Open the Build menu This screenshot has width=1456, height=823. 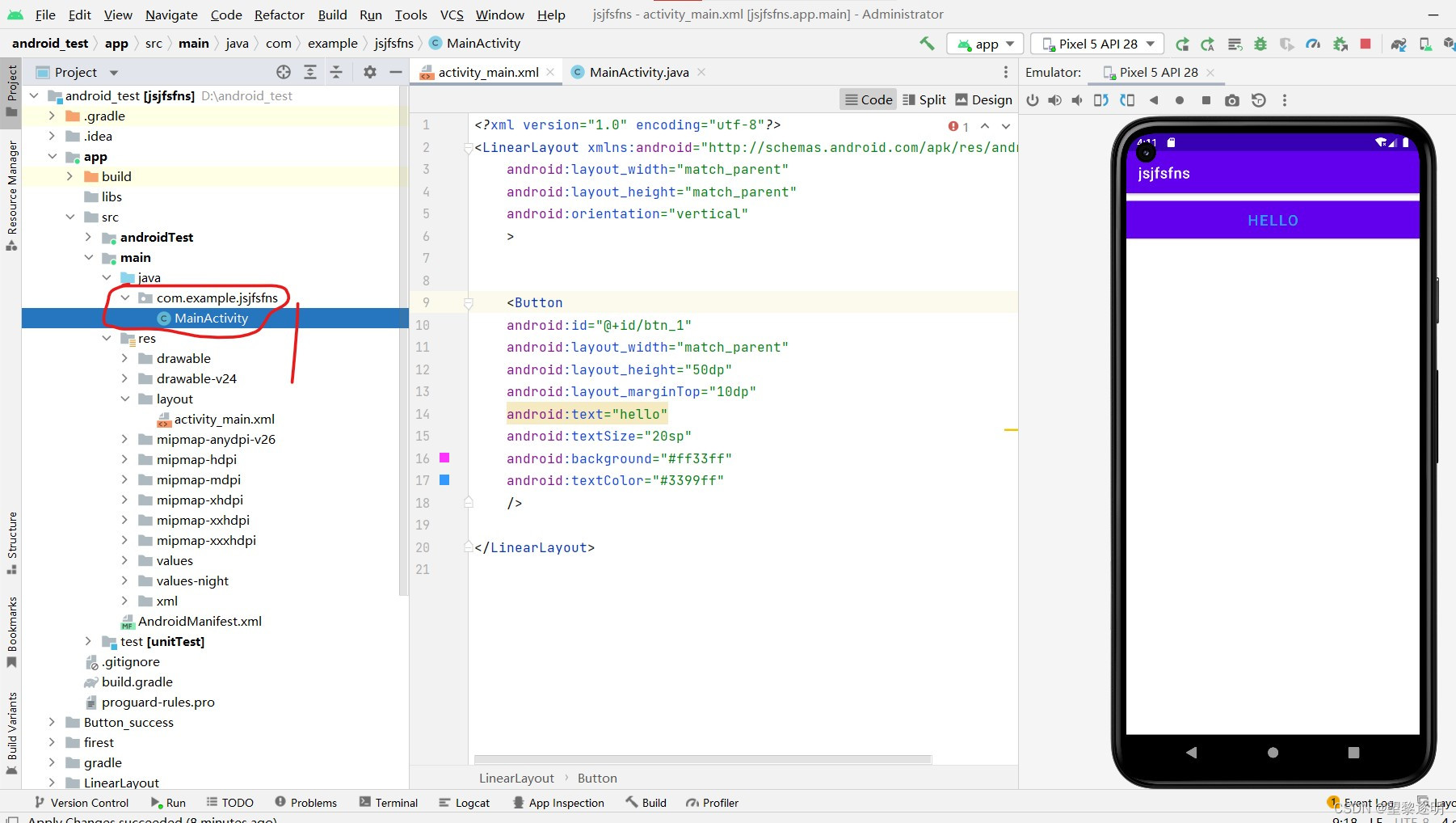(332, 15)
